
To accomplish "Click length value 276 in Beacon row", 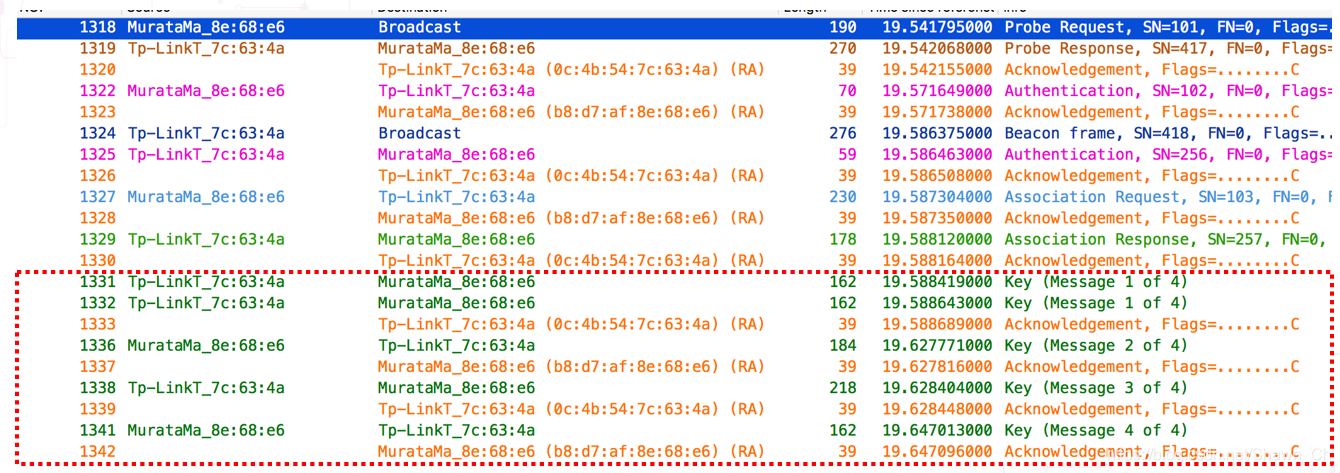I will point(843,133).
